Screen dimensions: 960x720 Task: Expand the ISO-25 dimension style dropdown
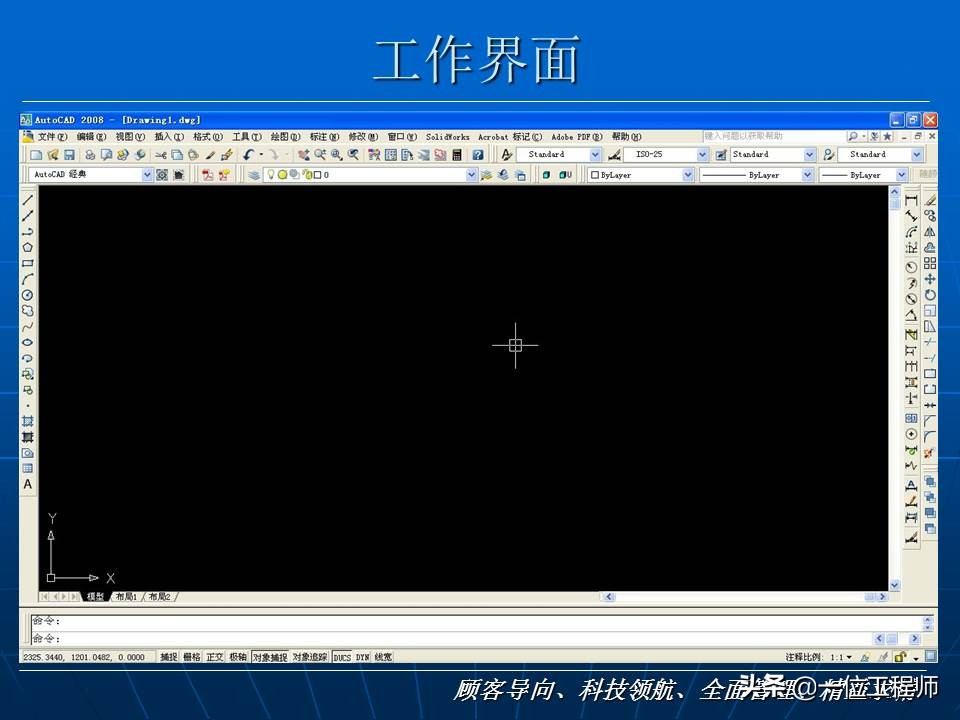coord(701,155)
